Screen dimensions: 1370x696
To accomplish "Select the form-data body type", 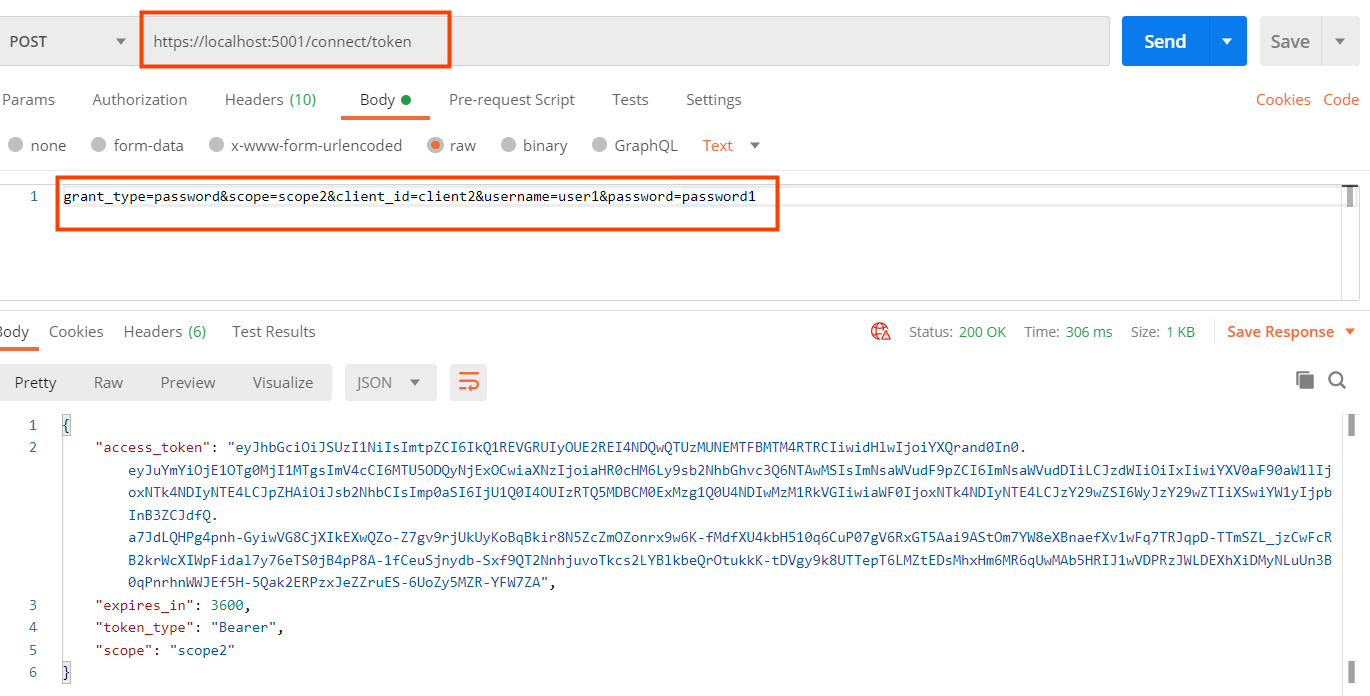I will click(x=137, y=145).
